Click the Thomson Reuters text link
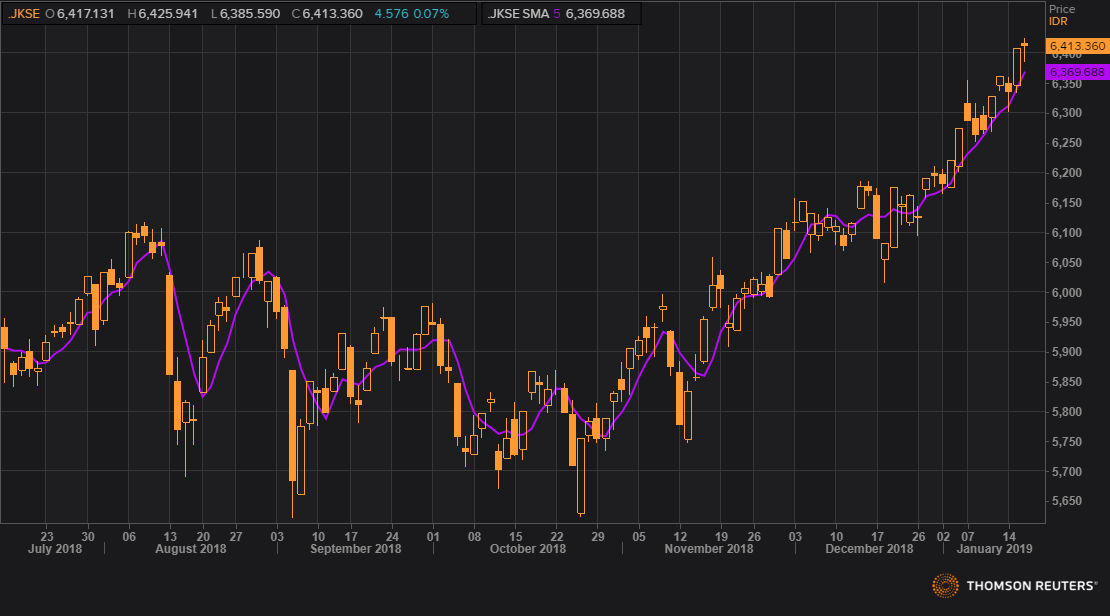 click(x=1031, y=586)
